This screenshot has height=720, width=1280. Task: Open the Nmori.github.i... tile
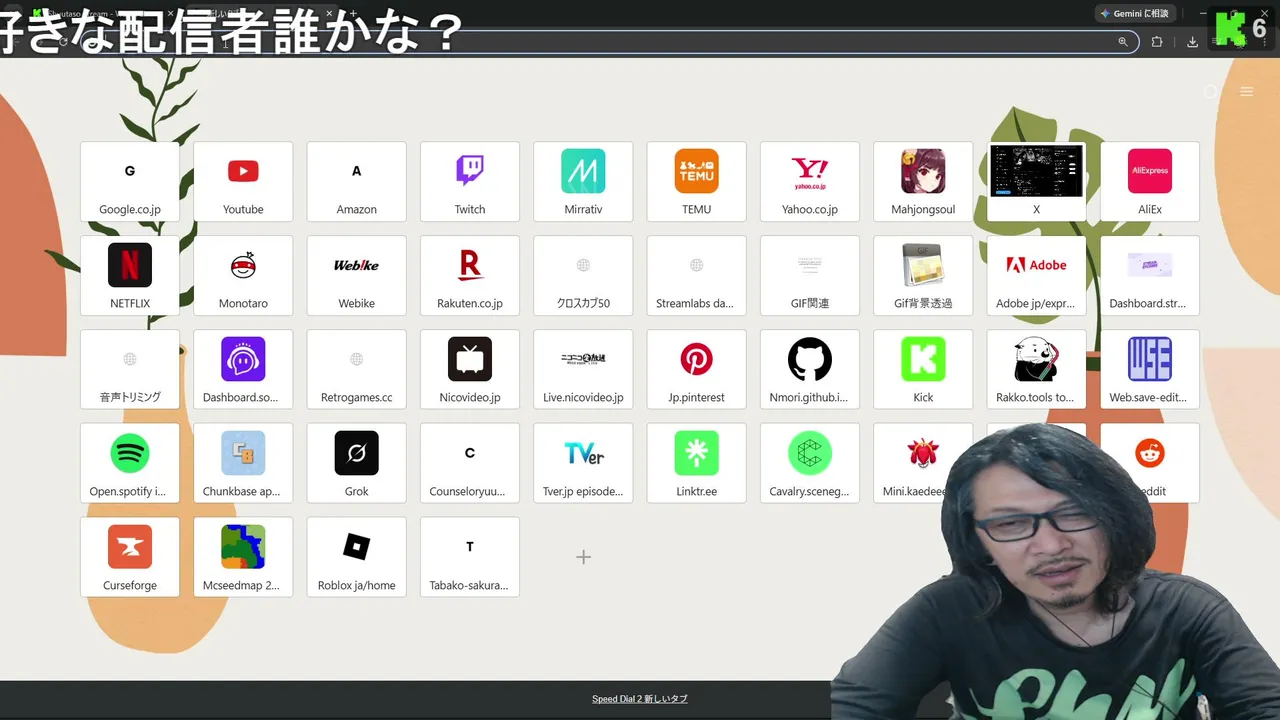coord(810,370)
